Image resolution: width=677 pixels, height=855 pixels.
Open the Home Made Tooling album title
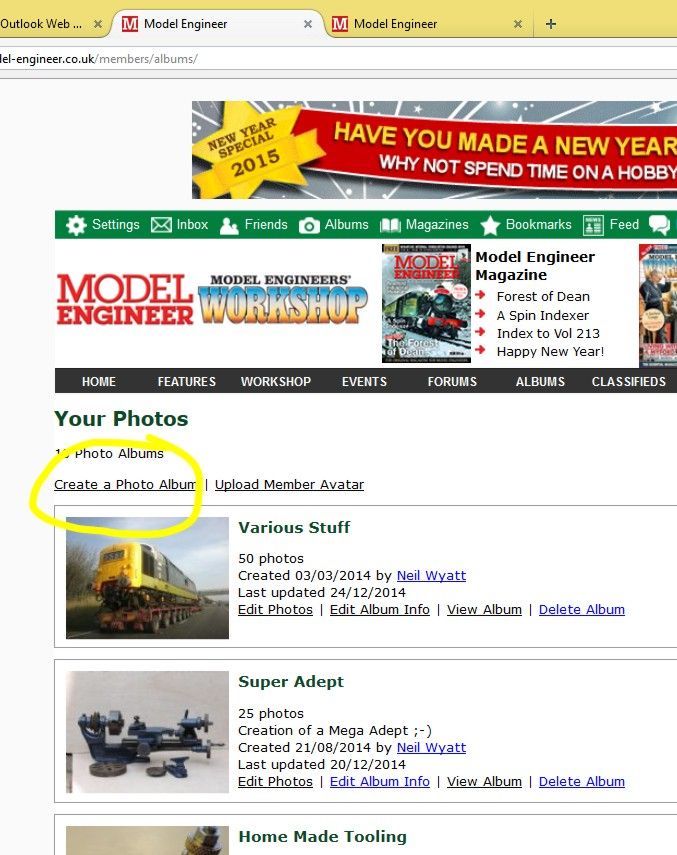(323, 836)
